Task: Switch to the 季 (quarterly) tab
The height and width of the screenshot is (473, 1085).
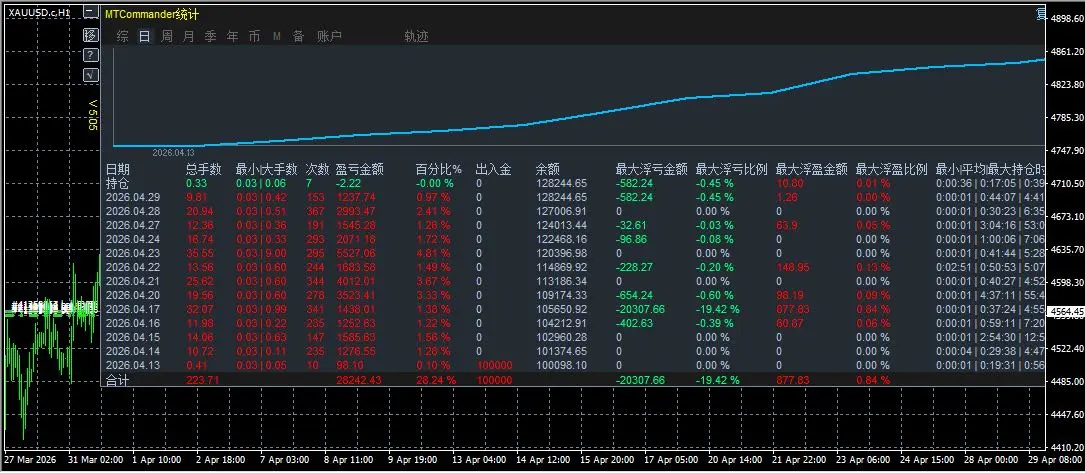Action: [x=211, y=37]
